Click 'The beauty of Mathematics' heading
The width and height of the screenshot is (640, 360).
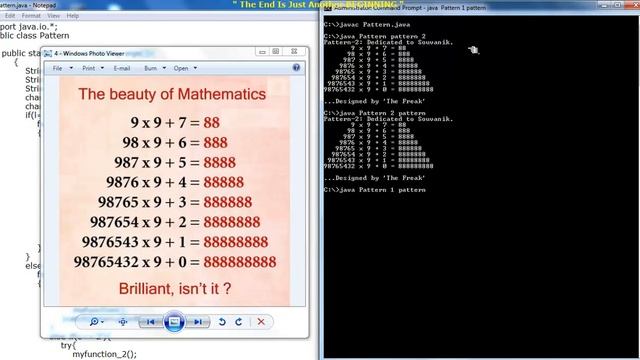pos(172,94)
